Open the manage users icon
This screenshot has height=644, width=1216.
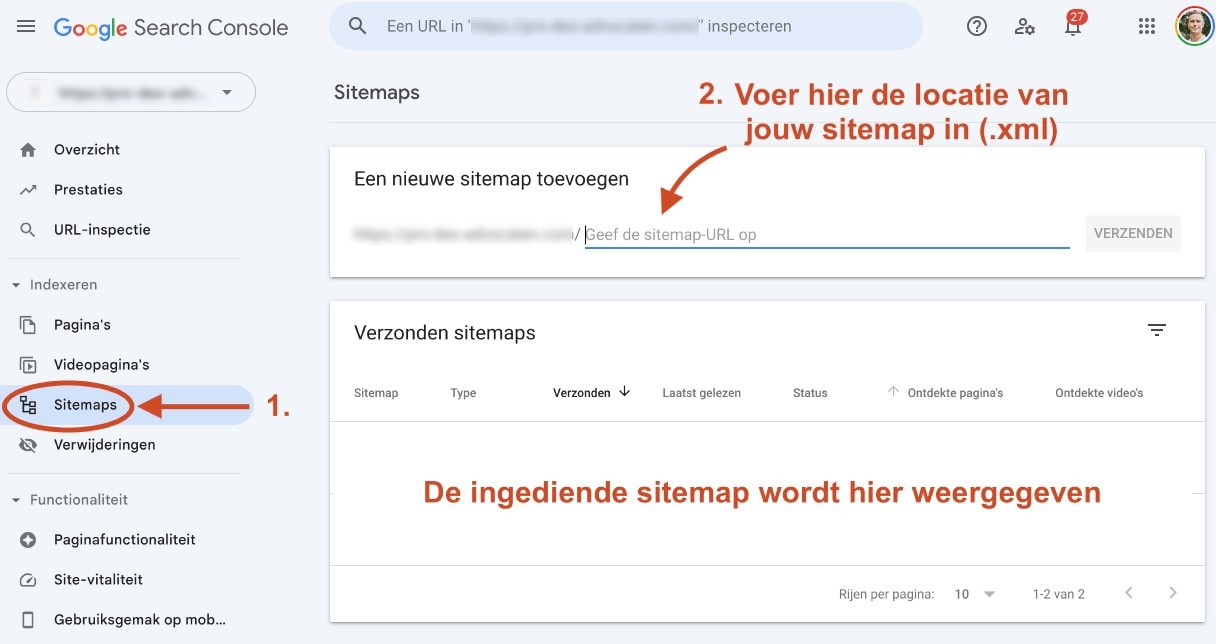click(x=1024, y=26)
